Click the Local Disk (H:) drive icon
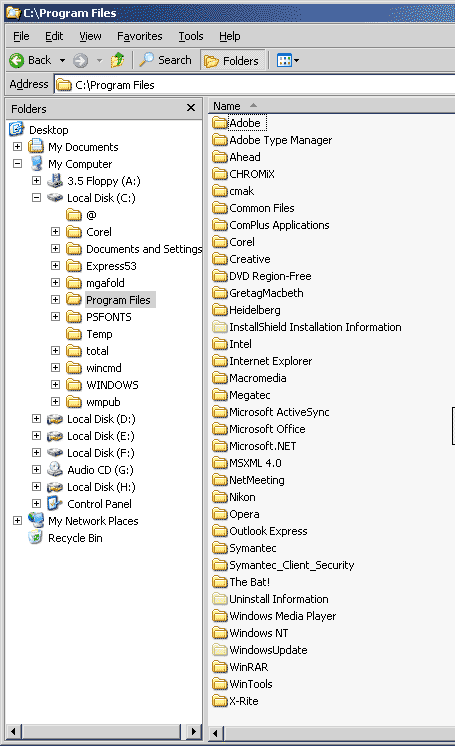Viewport: 455px width, 746px height. tap(55, 487)
